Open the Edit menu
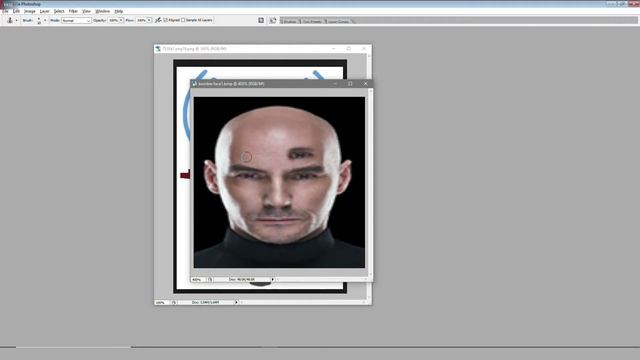 tap(16, 11)
